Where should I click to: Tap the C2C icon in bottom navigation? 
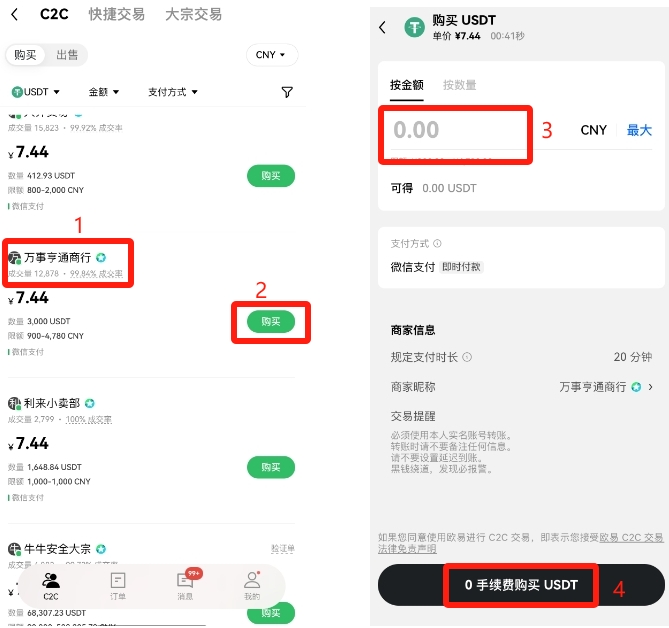click(x=51, y=586)
